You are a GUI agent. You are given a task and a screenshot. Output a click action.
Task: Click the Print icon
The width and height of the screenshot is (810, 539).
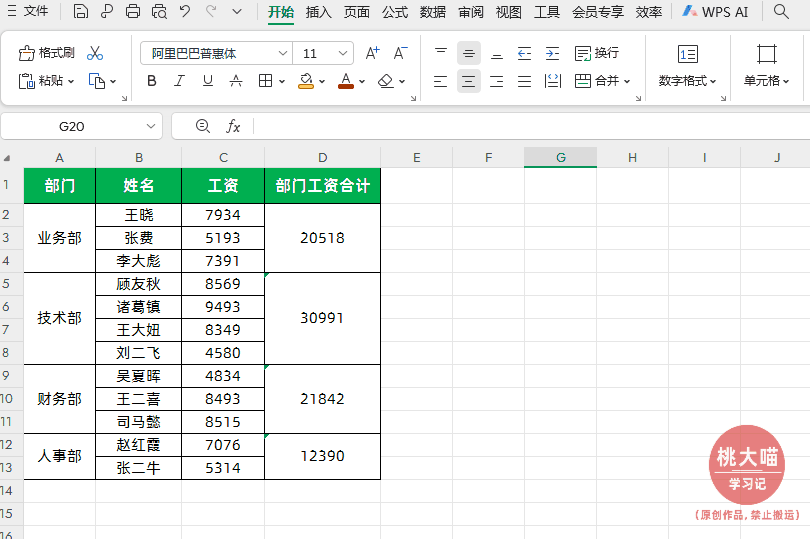pyautogui.click(x=133, y=11)
